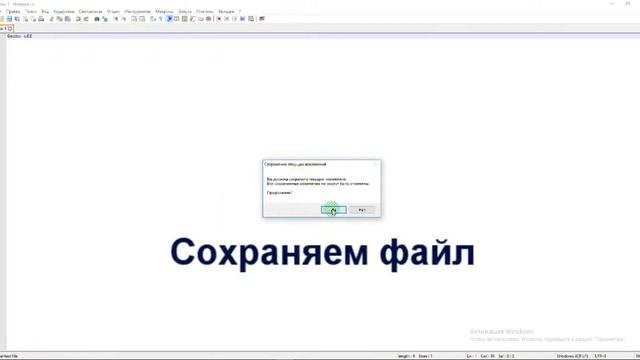Viewport: 640px width, 360px height.
Task: Click the Undo toolbar icon
Action: (x=78, y=19)
